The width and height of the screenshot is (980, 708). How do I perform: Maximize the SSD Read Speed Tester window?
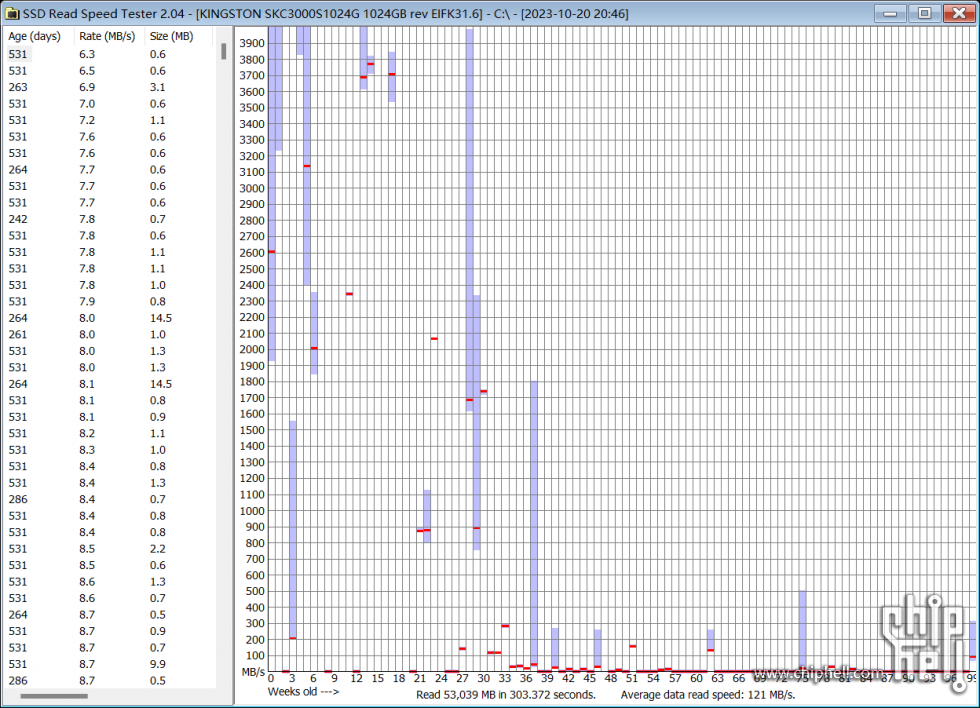924,13
